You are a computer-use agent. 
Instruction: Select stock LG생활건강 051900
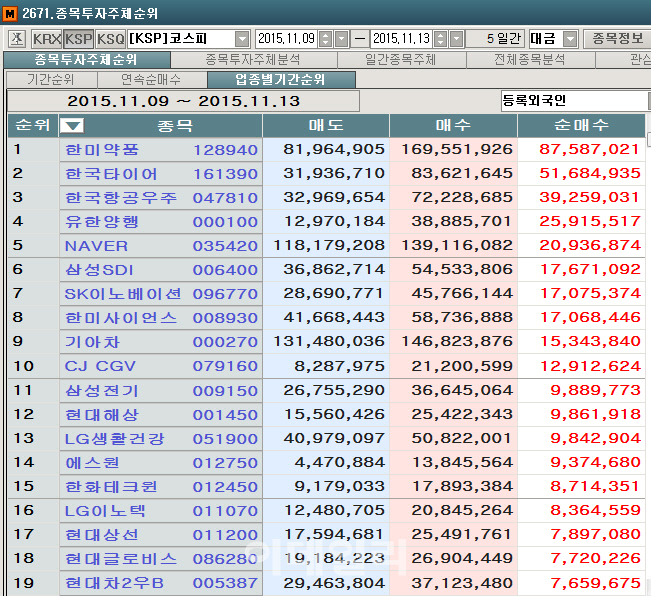tap(161, 439)
